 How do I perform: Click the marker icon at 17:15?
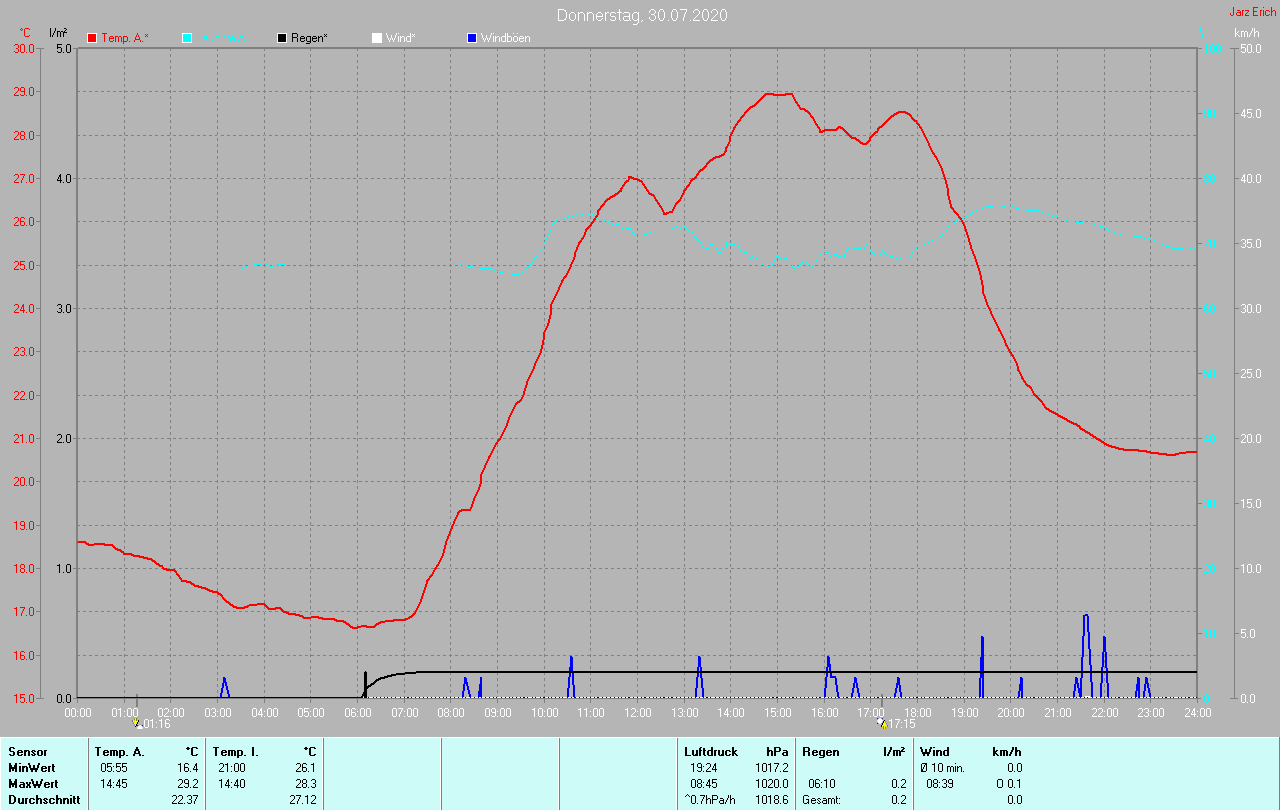pos(881,723)
